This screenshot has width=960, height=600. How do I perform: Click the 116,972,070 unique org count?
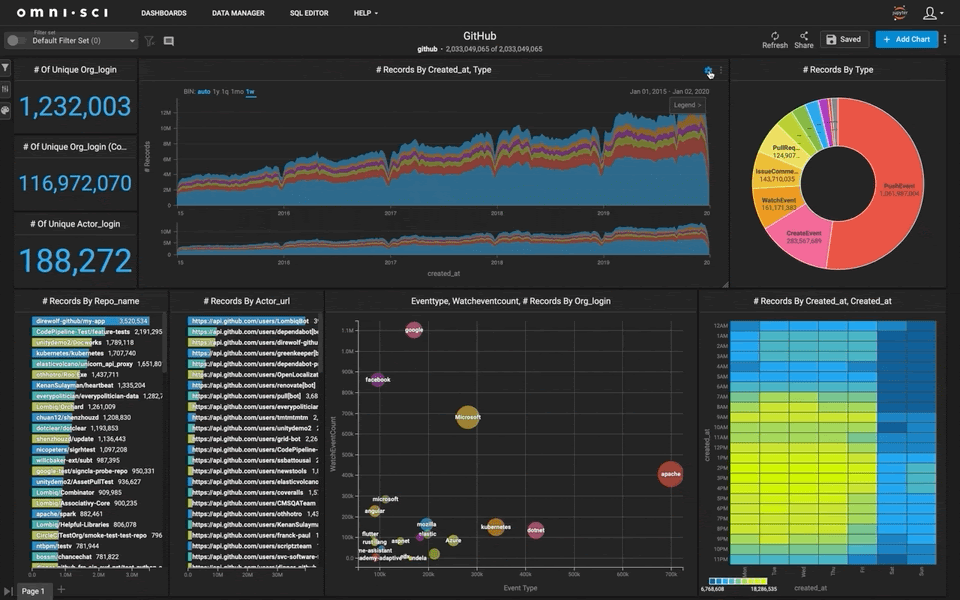coord(75,183)
